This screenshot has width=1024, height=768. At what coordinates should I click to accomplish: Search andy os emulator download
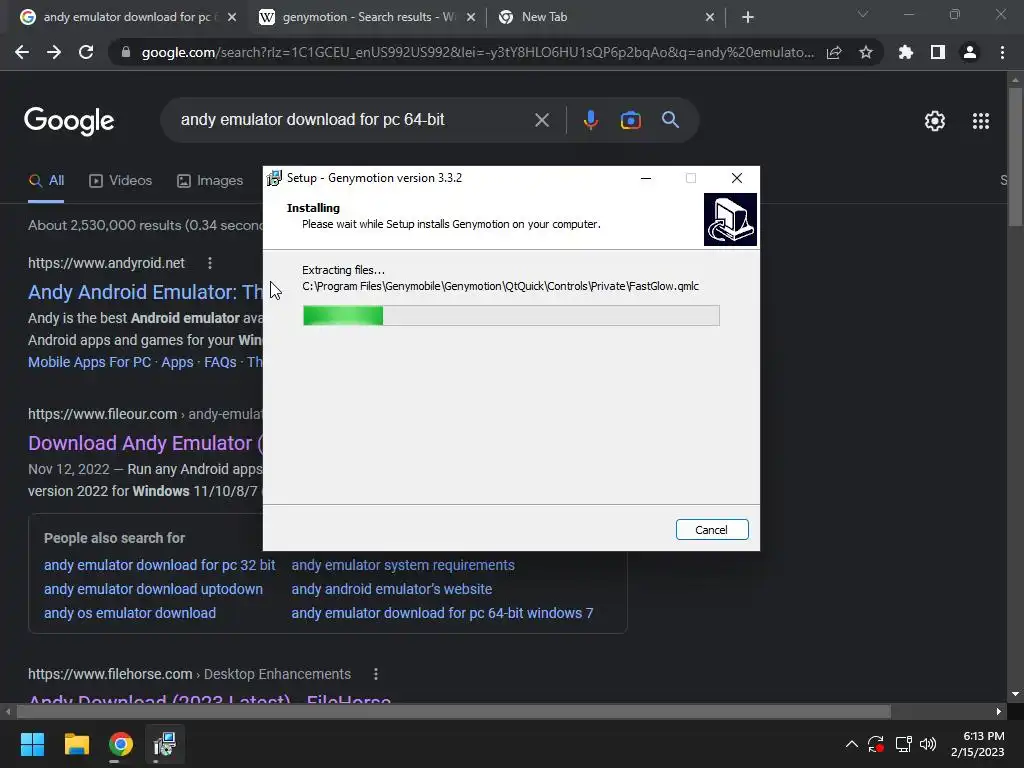click(x=130, y=613)
